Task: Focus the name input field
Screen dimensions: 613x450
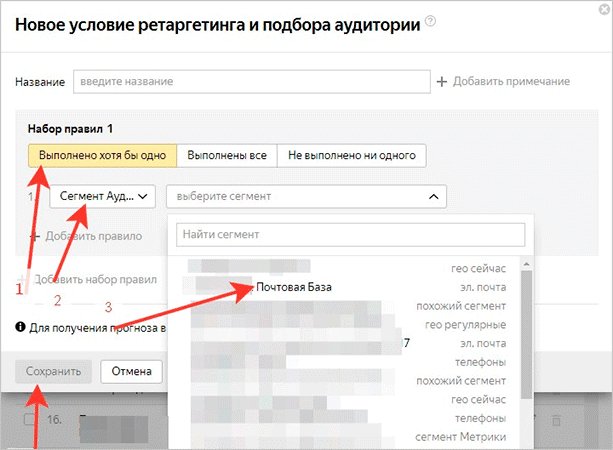Action: point(252,82)
